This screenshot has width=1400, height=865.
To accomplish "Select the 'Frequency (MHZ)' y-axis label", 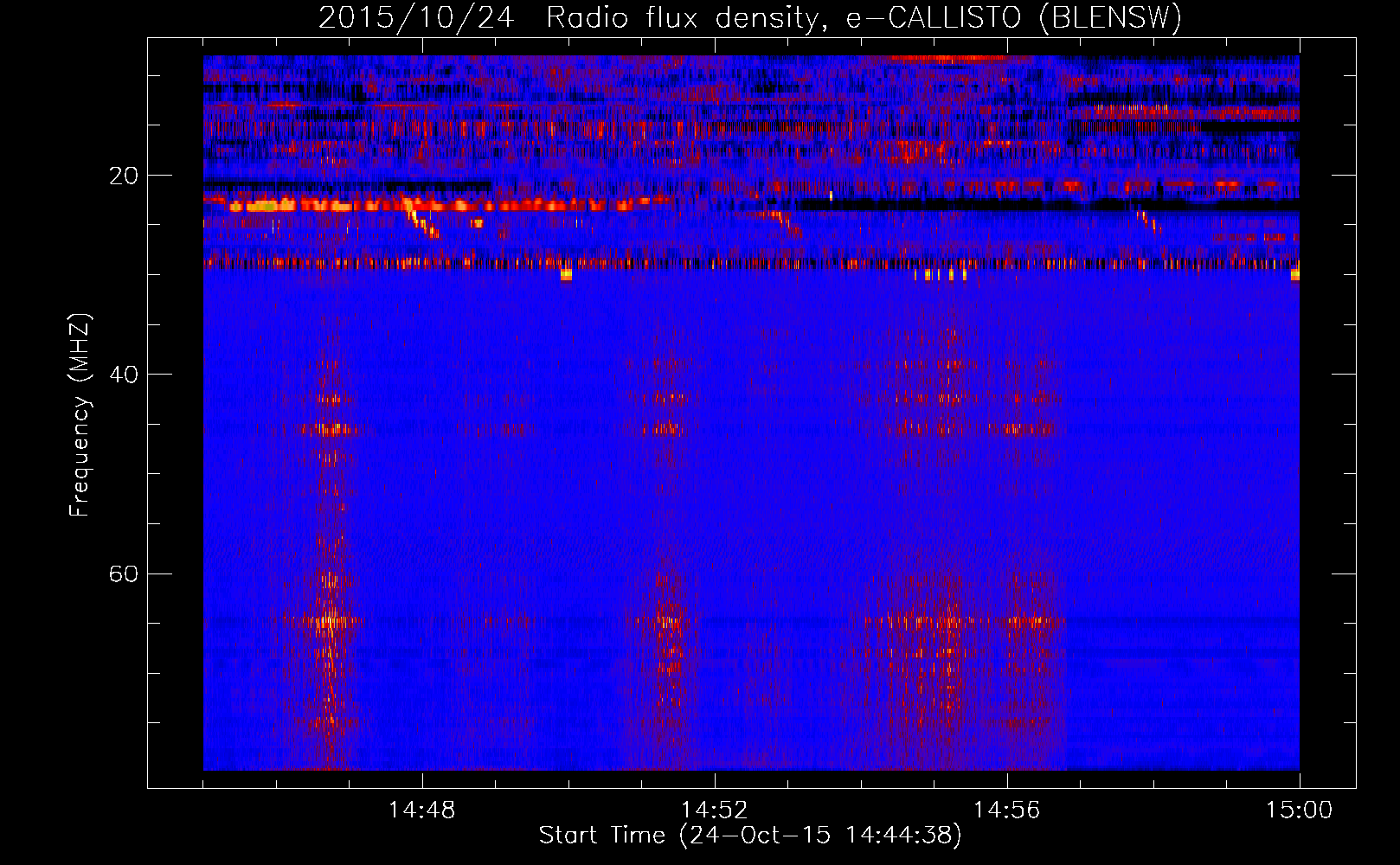I will click(x=80, y=415).
